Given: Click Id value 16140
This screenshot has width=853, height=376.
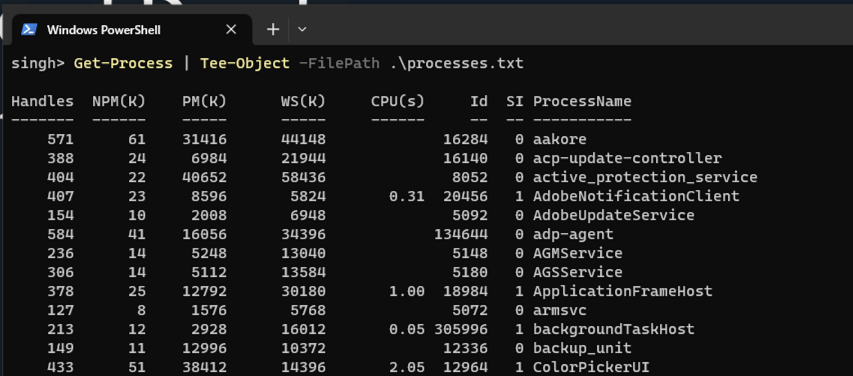Looking at the screenshot, I should click(x=465, y=158).
